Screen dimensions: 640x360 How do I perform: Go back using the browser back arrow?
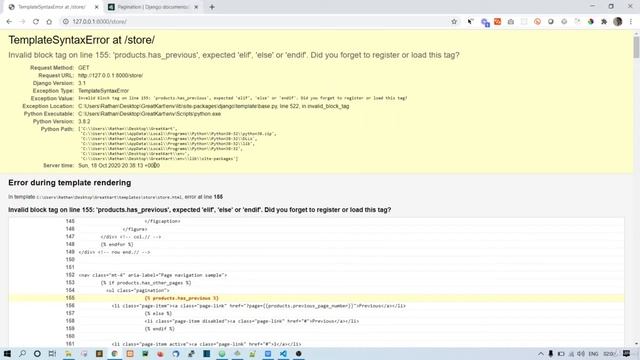(x=9, y=22)
